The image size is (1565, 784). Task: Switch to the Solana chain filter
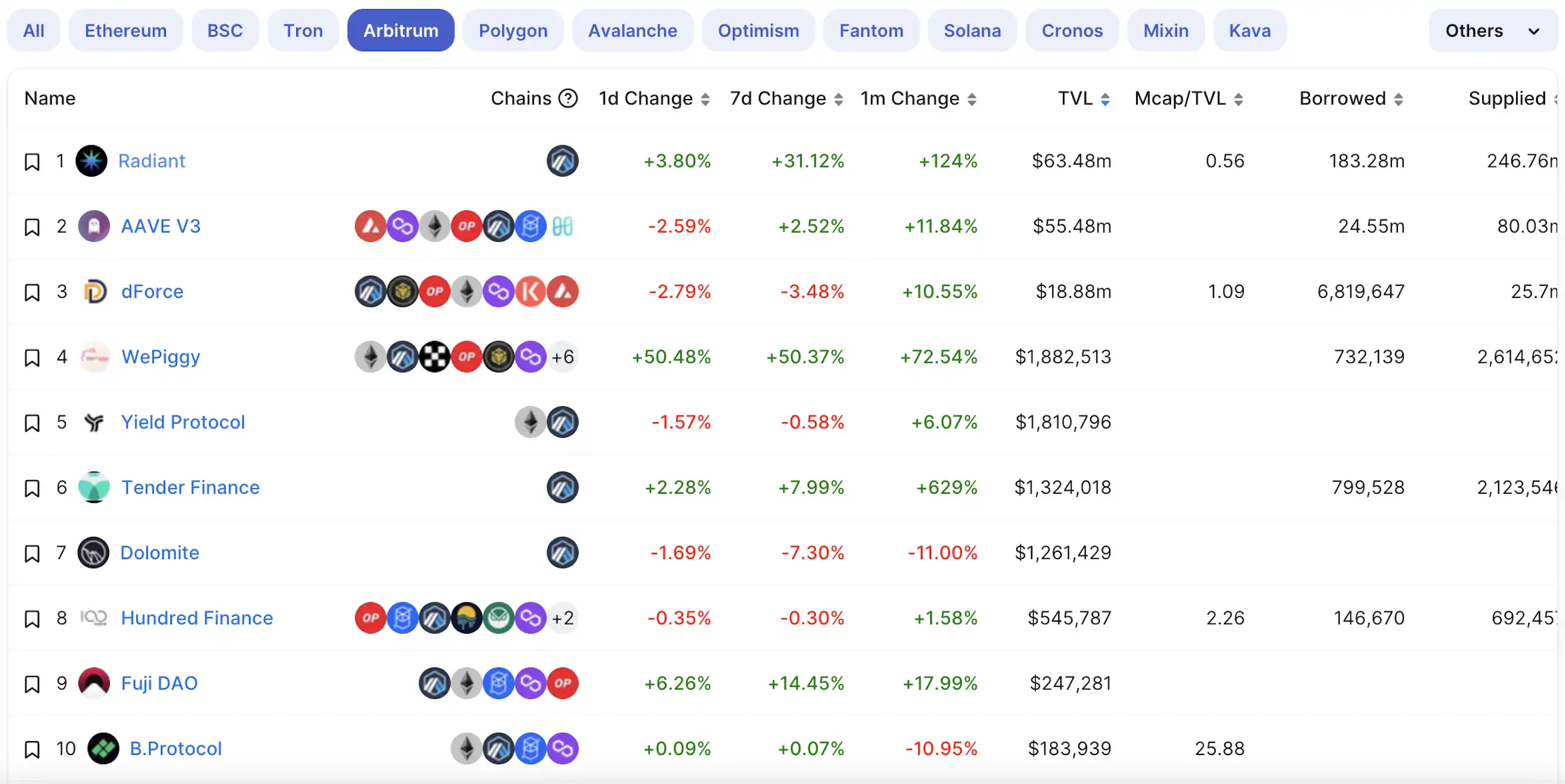coord(973,30)
